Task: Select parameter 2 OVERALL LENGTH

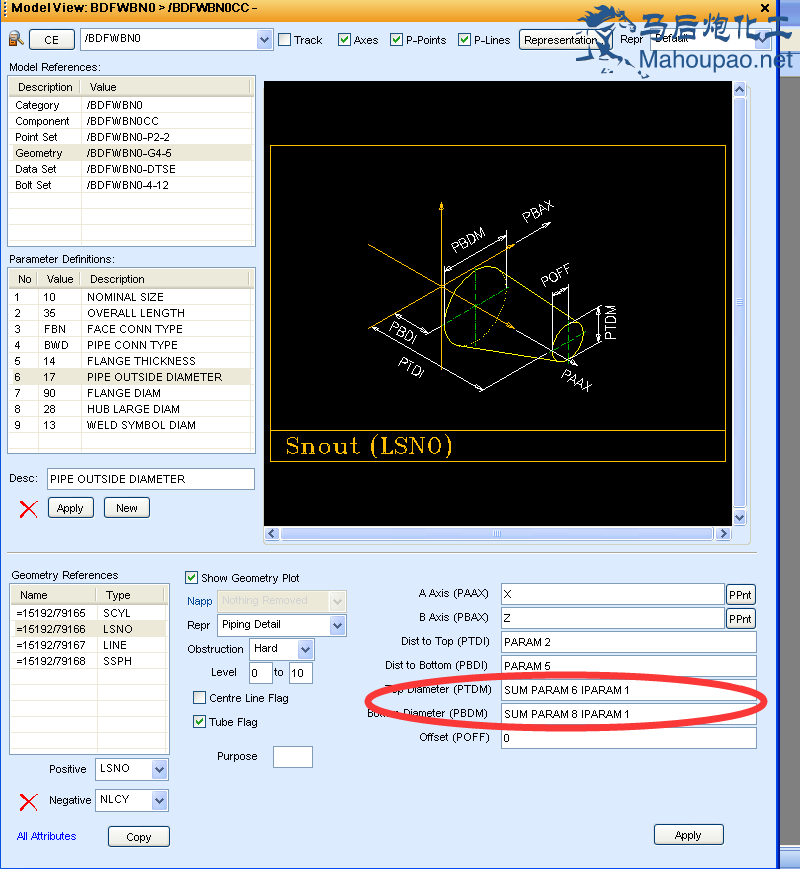Action: [131, 313]
